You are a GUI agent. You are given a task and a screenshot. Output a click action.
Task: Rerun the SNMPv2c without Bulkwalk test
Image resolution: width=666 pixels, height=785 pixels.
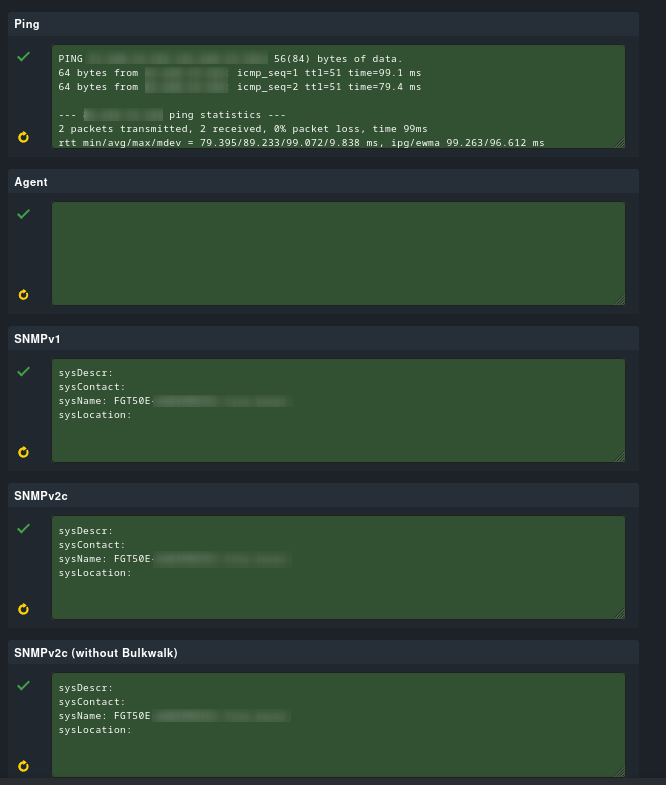pyautogui.click(x=24, y=766)
